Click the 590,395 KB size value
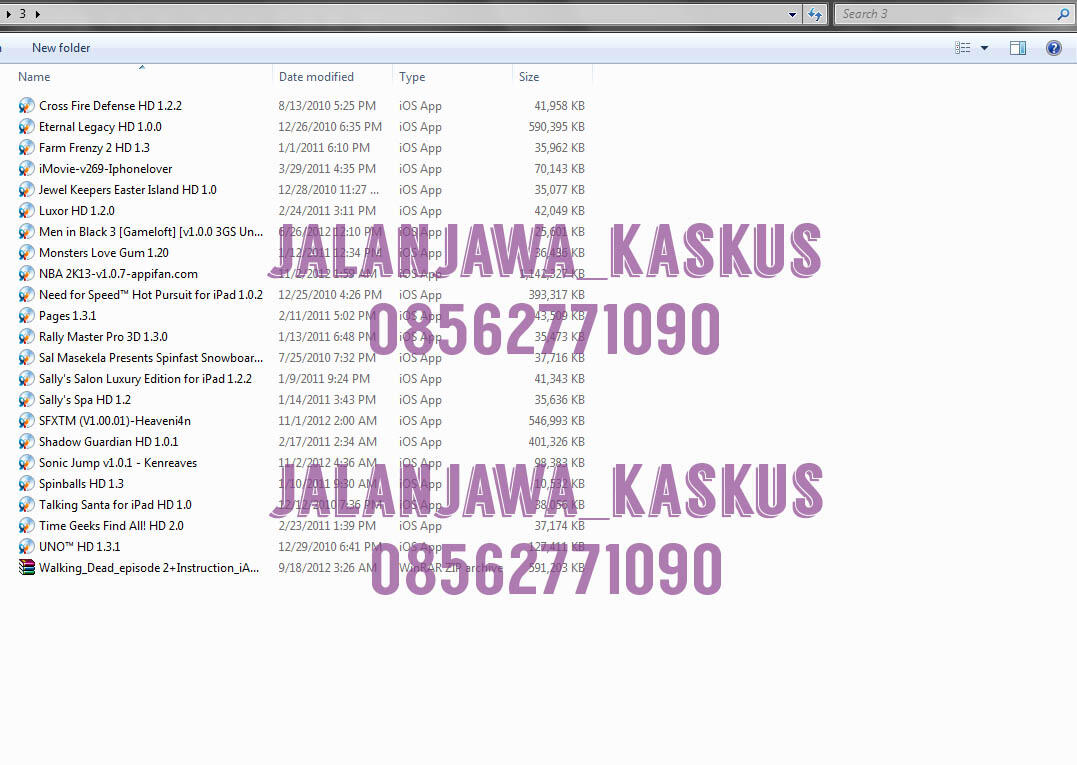Viewport: 1077px width, 765px height. [556, 127]
